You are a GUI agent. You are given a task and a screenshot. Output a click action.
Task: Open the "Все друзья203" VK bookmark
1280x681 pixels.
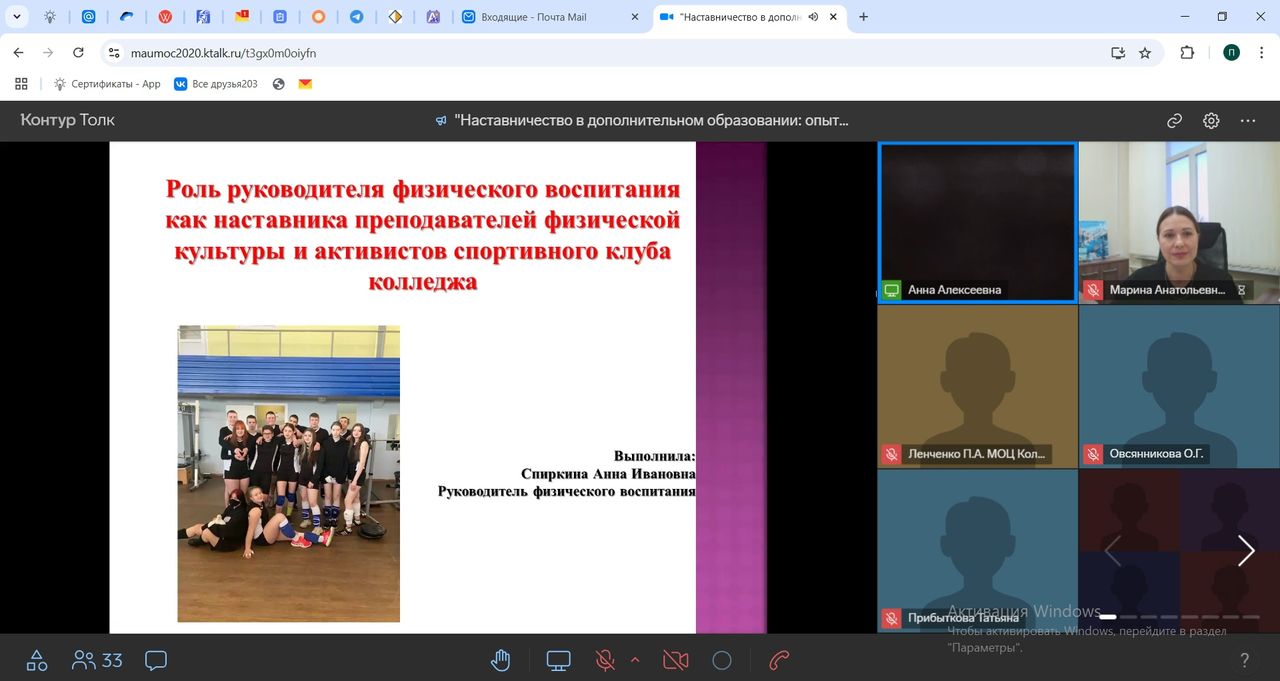coord(216,84)
